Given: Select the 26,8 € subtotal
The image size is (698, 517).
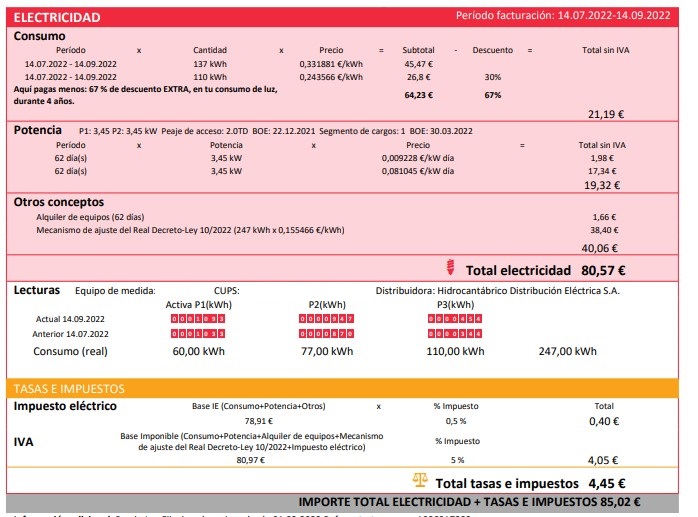Looking at the screenshot, I should point(418,77).
